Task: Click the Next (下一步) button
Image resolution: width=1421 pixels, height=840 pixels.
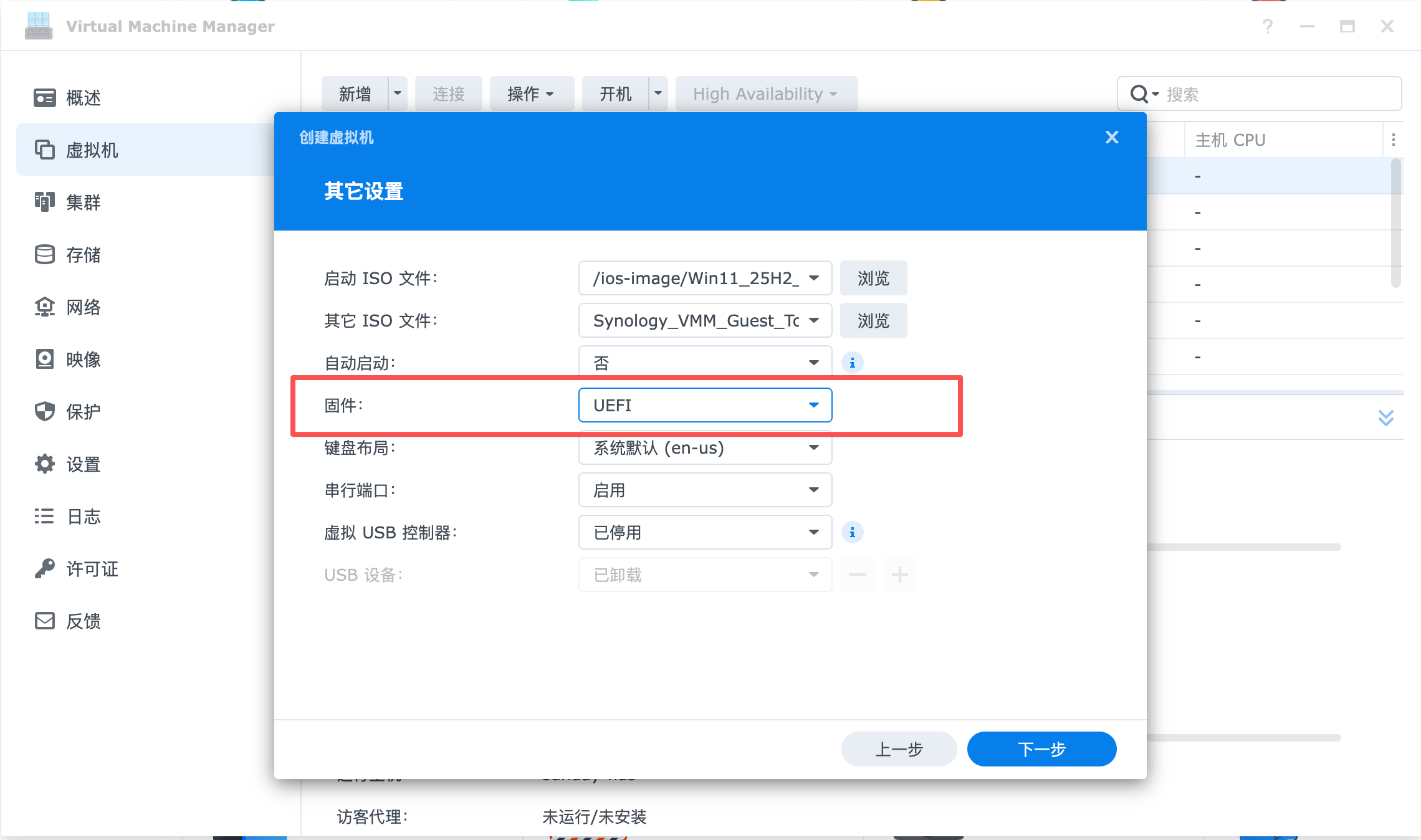Action: pos(1041,749)
